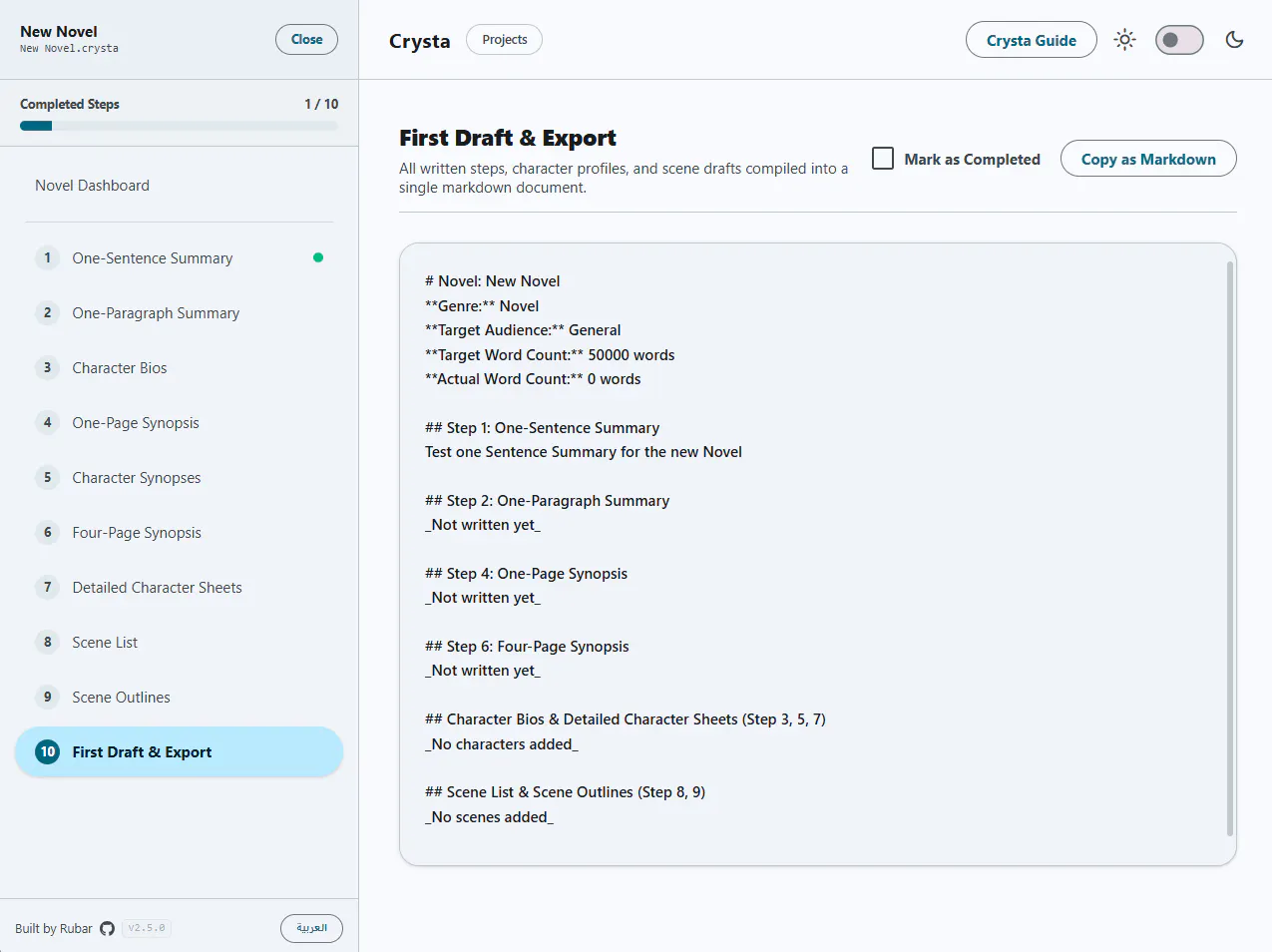Open the Scene List step
The height and width of the screenshot is (952, 1272).
point(179,643)
